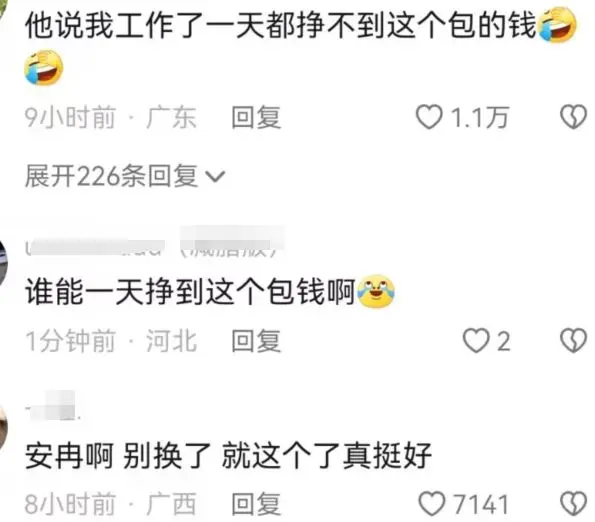Screen dimensions: 595x522
Task: Like the Guangxi comment with 7141 likes
Action: [x=432, y=504]
